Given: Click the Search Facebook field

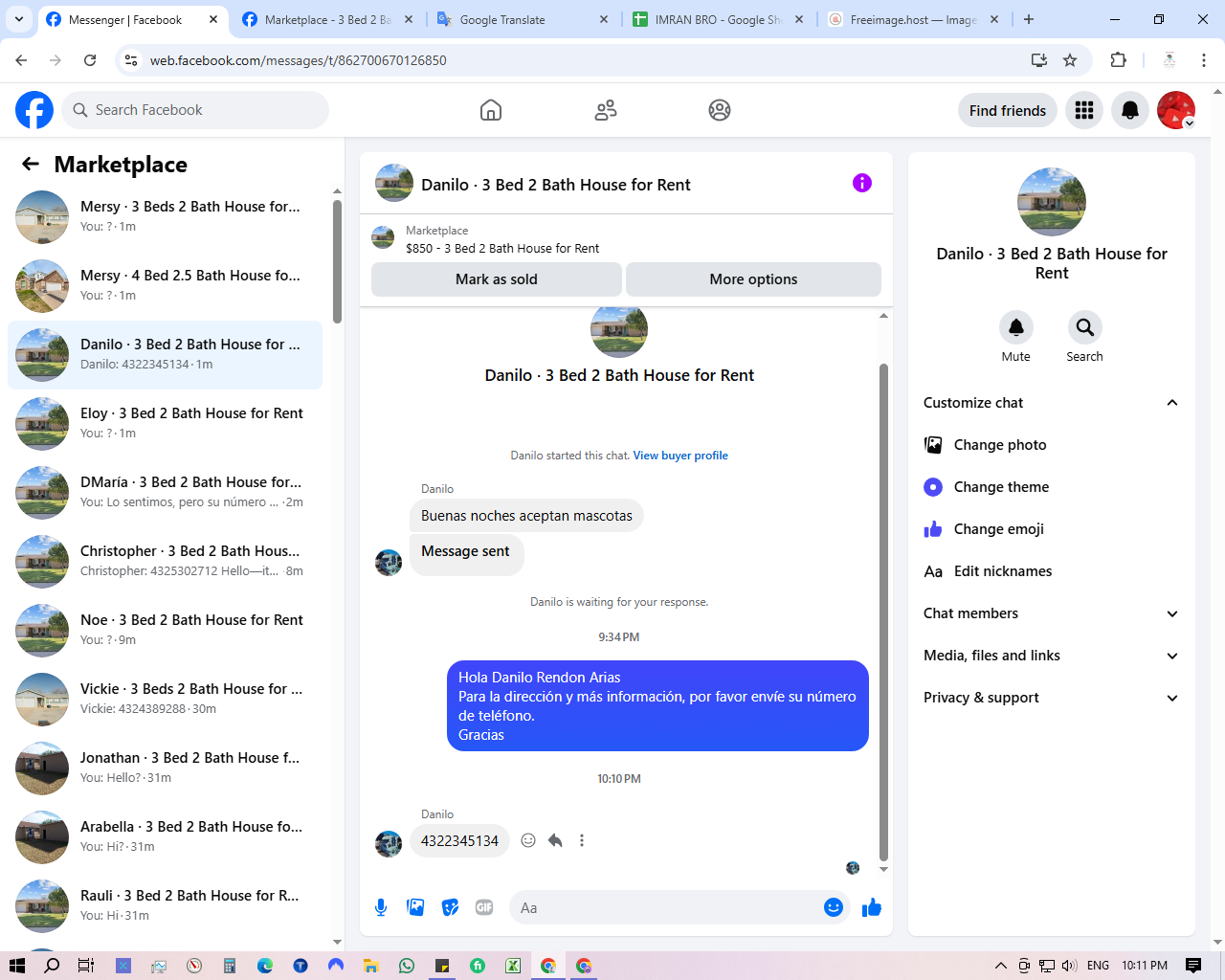Looking at the screenshot, I should (195, 110).
